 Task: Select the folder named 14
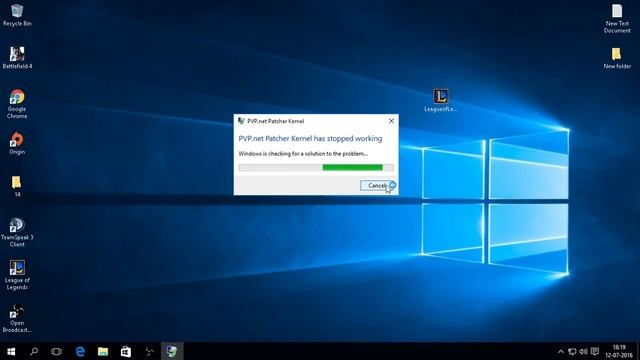(17, 187)
